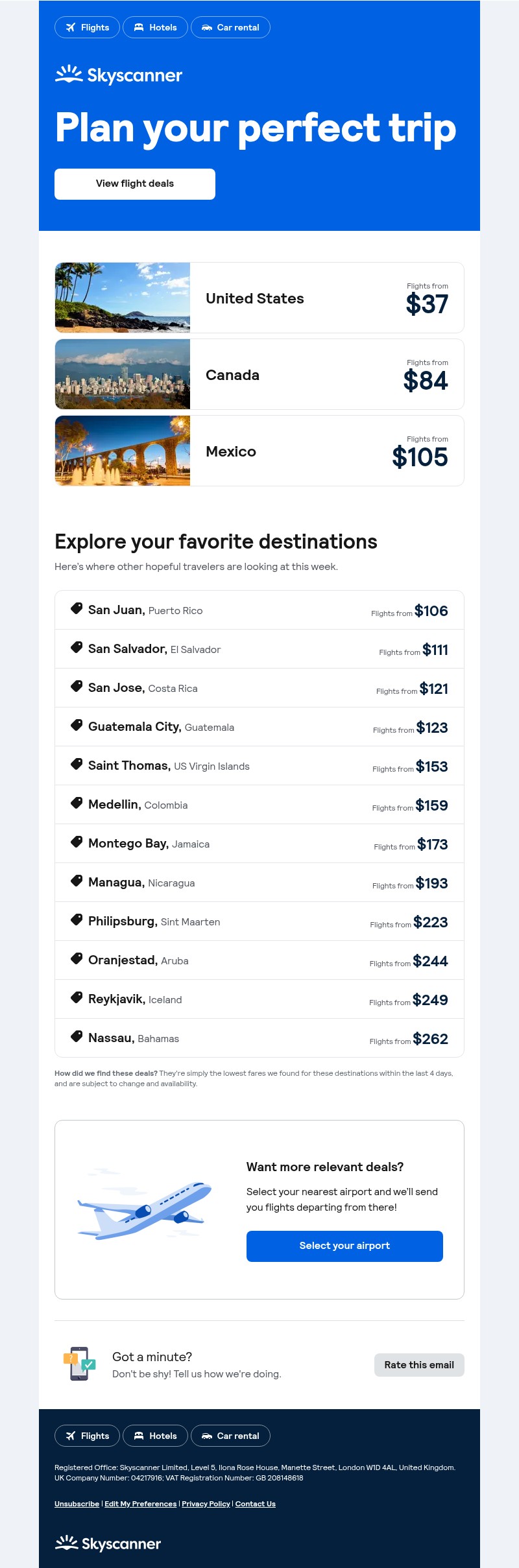The width and height of the screenshot is (519, 1568).
Task: Click the tag icon next to Nassau, Bahamas
Action: pyautogui.click(x=77, y=1036)
